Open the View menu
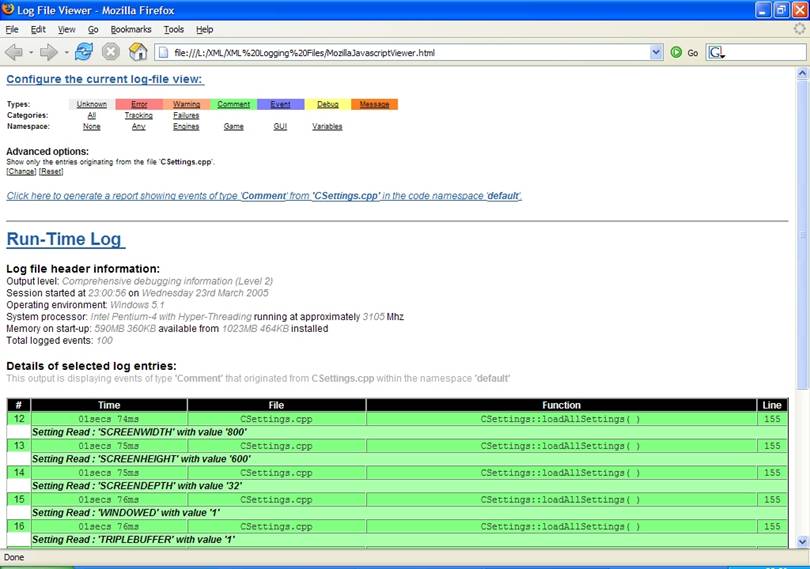The height and width of the screenshot is (569, 810). coord(67,29)
